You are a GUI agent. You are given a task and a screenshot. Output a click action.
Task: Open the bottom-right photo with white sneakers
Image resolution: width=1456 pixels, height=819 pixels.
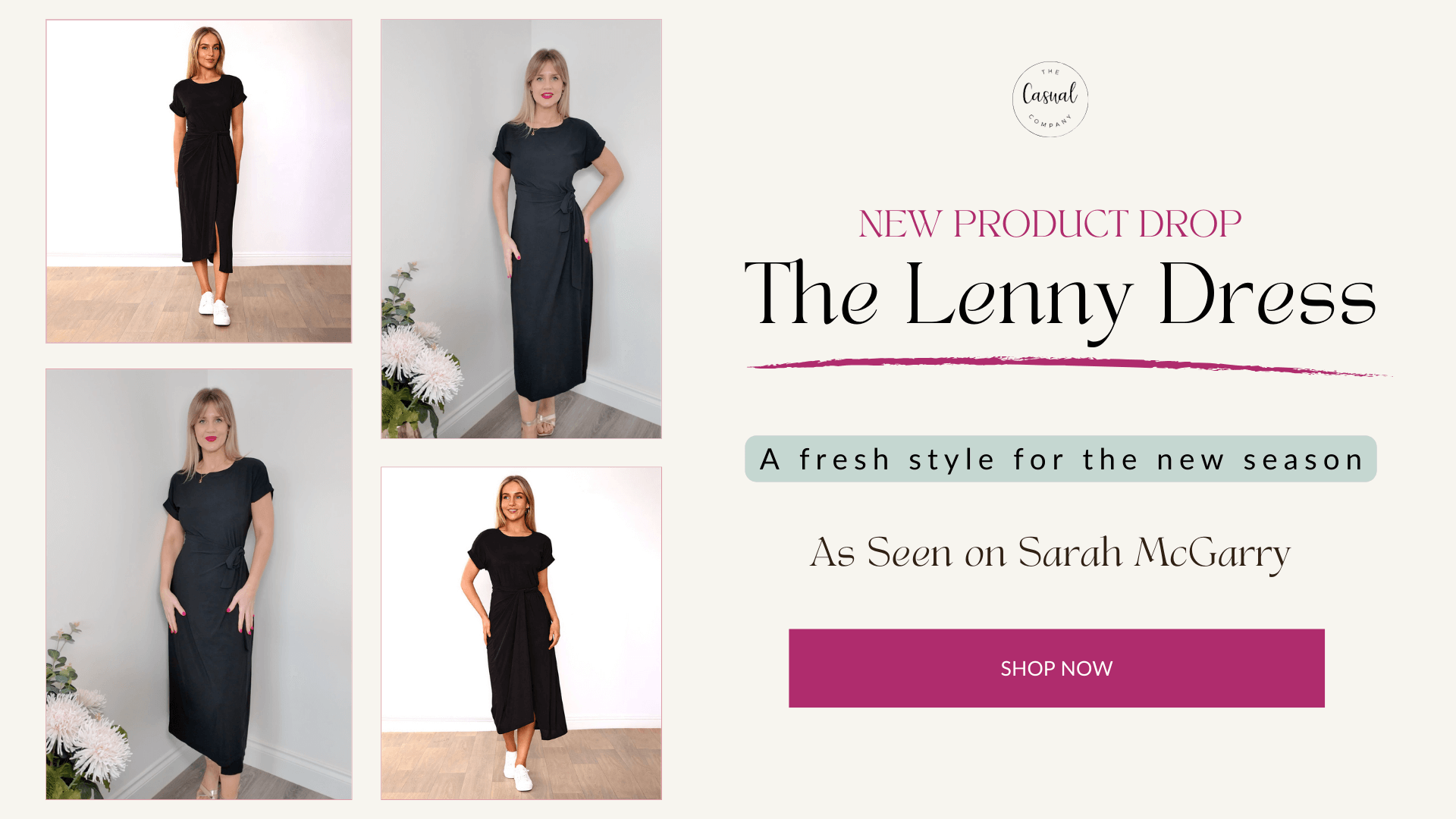click(521, 633)
